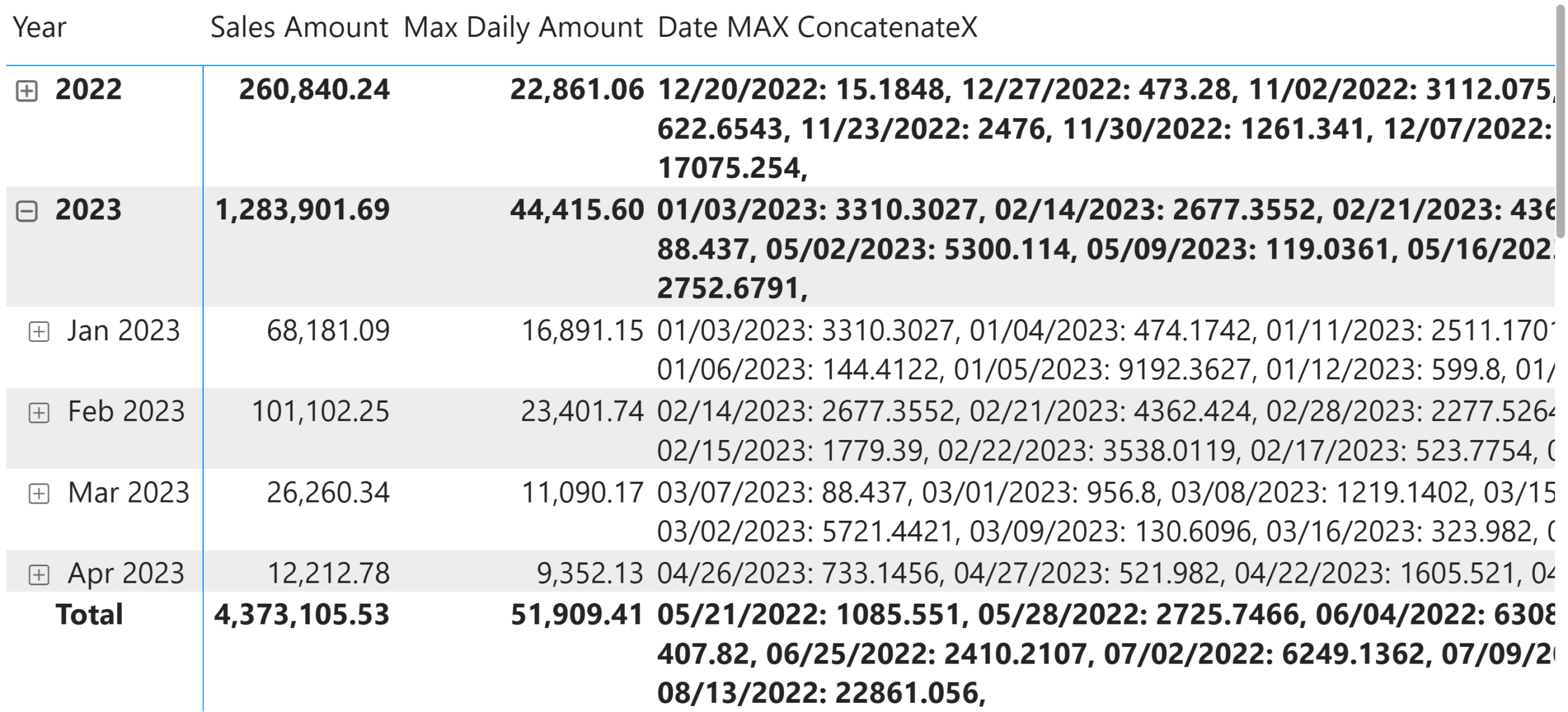Viewport: 1568px width, 712px height.
Task: Expand the Jan 2023 month row
Action: pyautogui.click(x=39, y=331)
